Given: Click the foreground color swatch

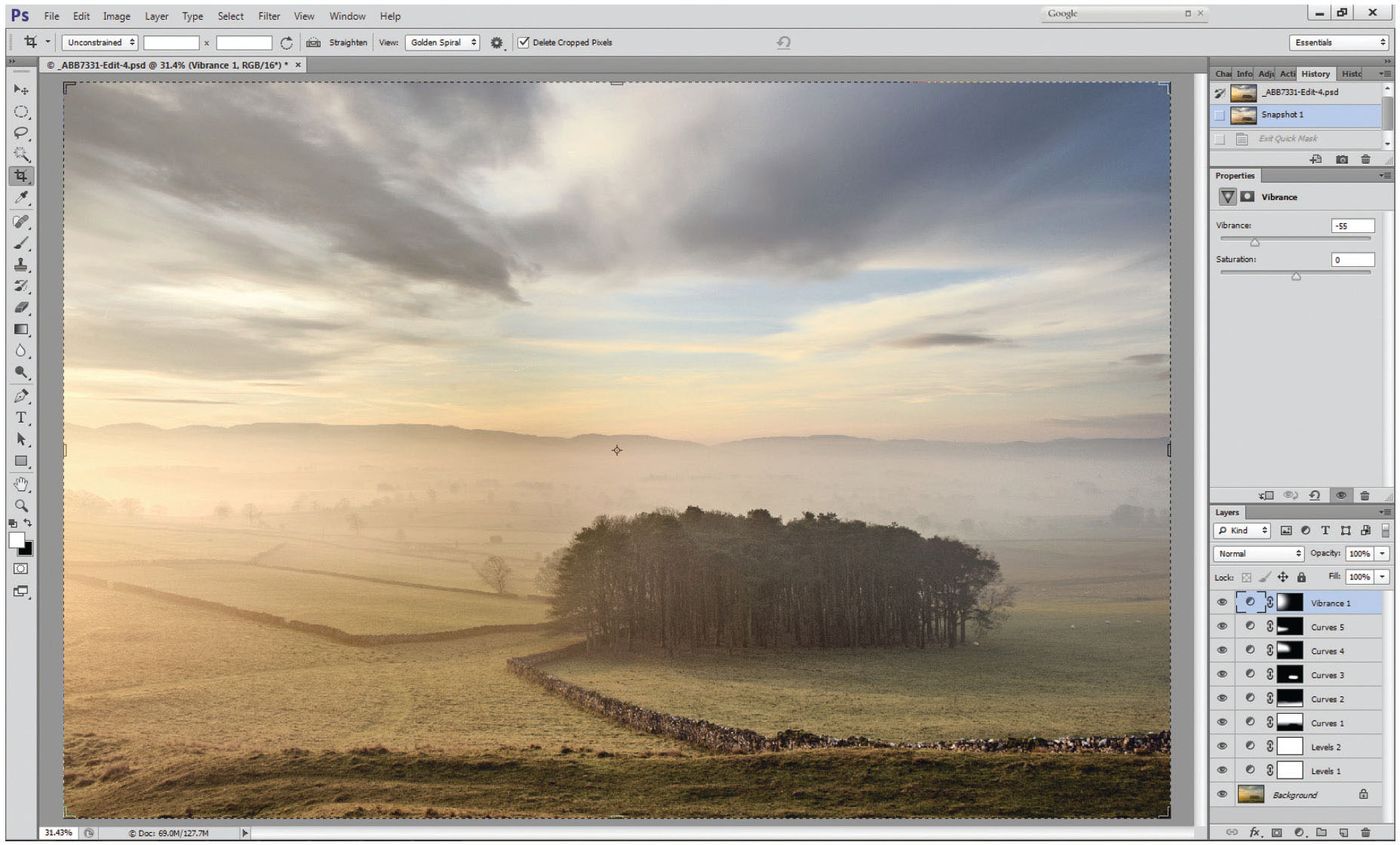Looking at the screenshot, I should (17, 540).
